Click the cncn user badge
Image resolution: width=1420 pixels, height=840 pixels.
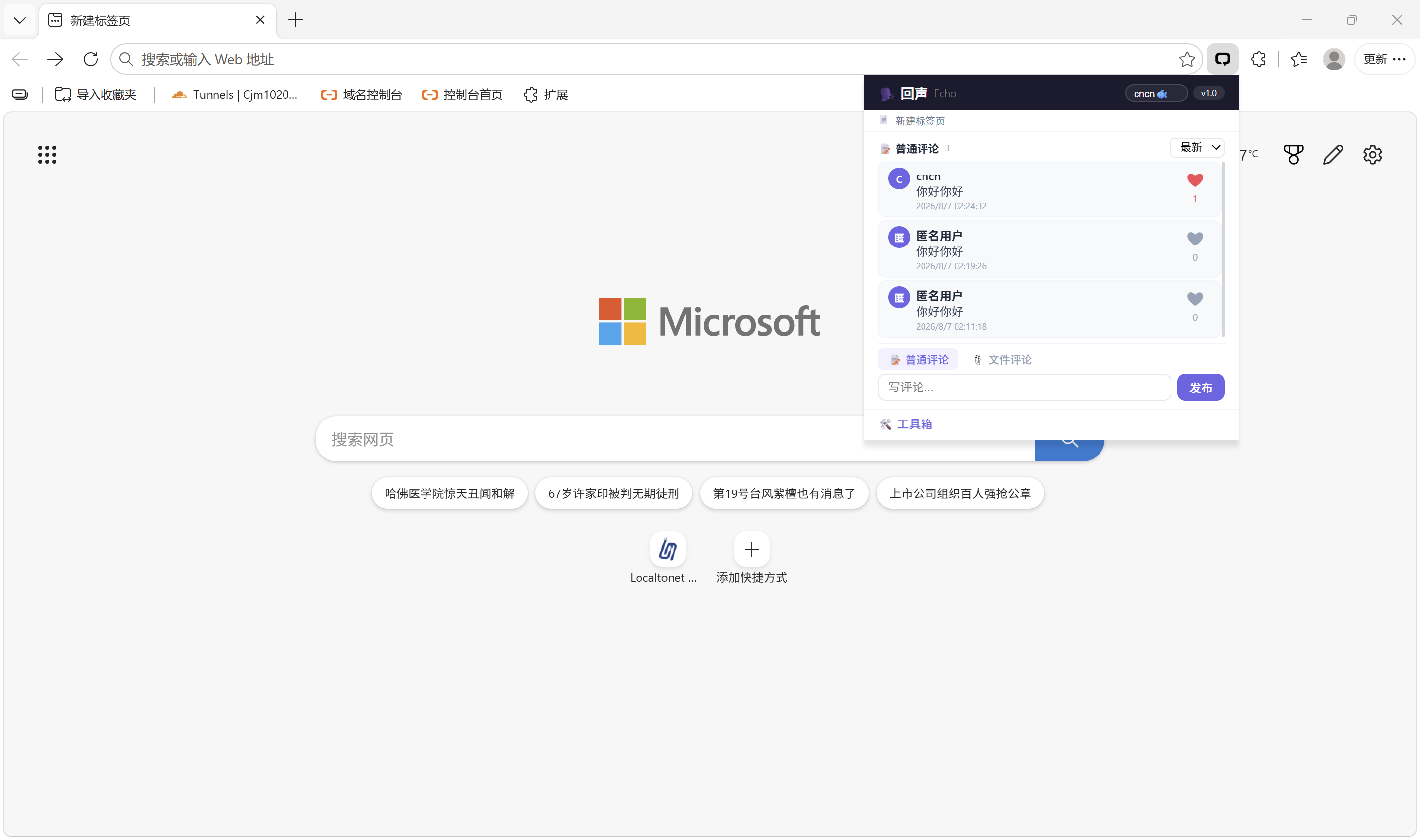tap(1156, 93)
